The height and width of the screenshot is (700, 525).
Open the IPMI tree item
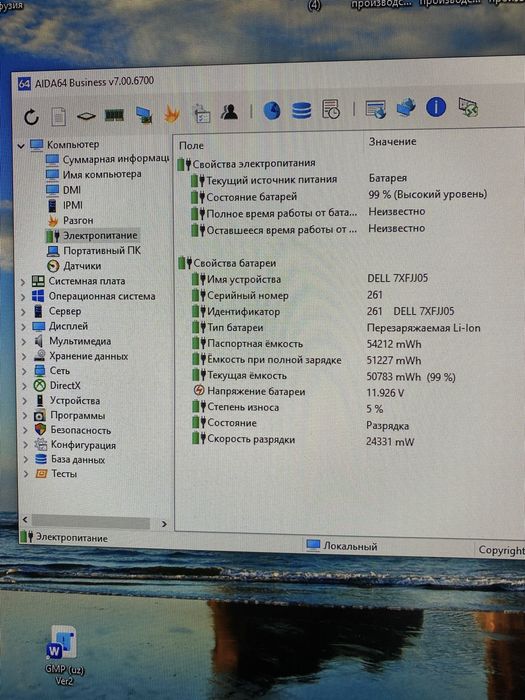click(x=65, y=205)
